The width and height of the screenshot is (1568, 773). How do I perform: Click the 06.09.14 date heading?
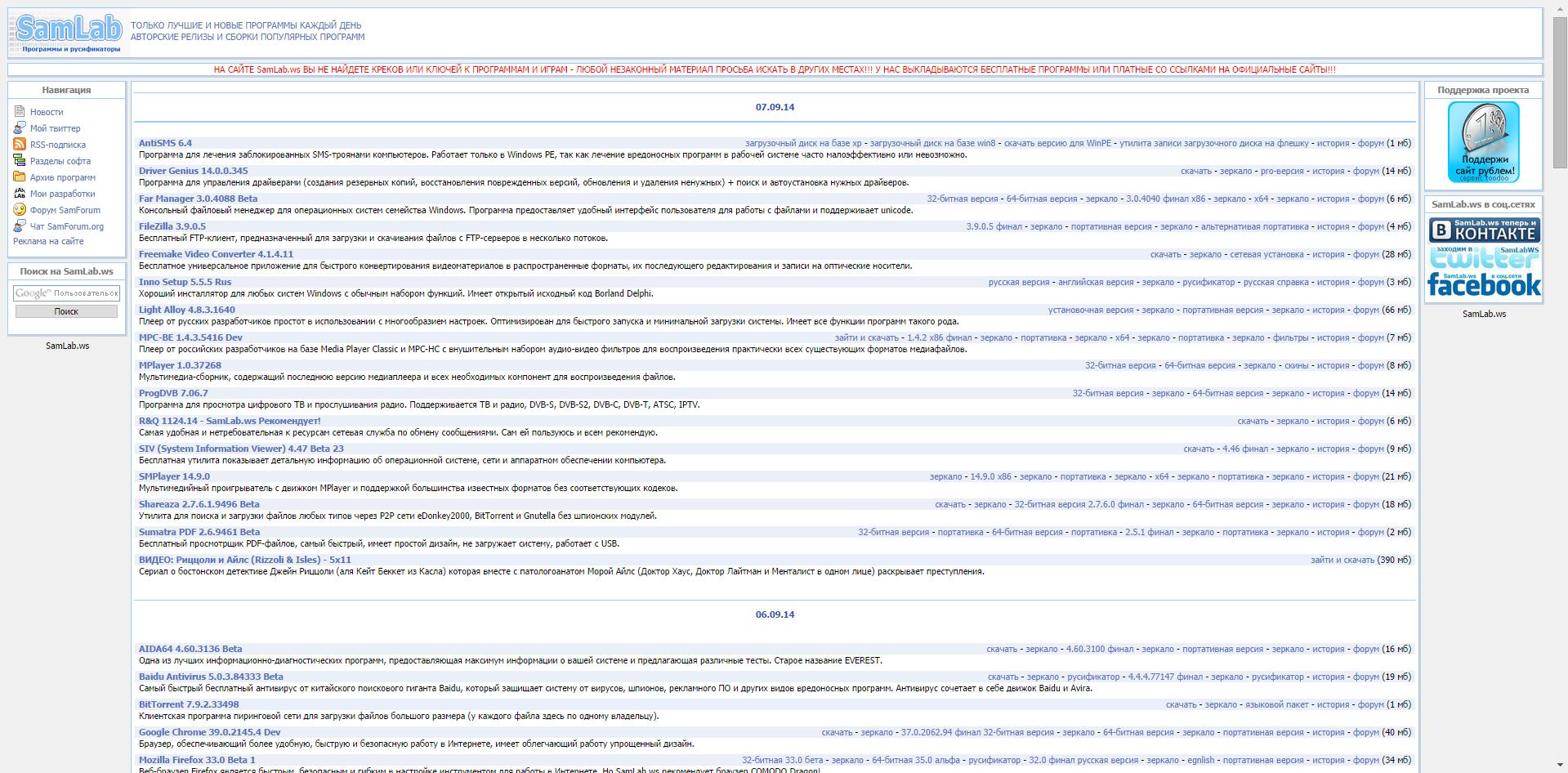pos(775,614)
